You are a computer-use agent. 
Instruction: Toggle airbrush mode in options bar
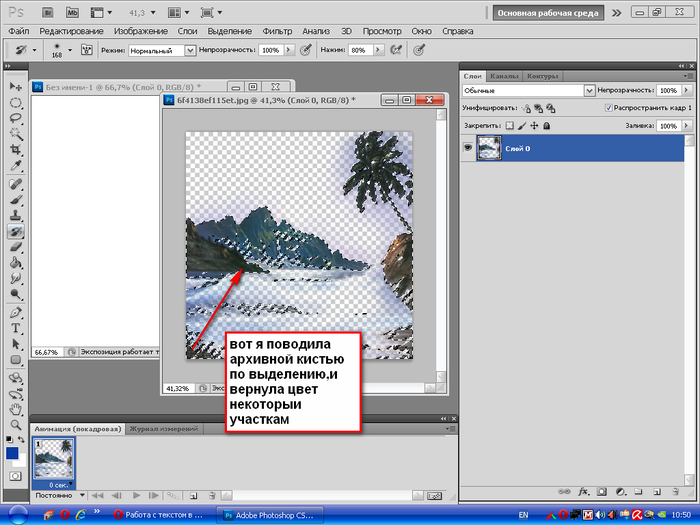point(396,50)
